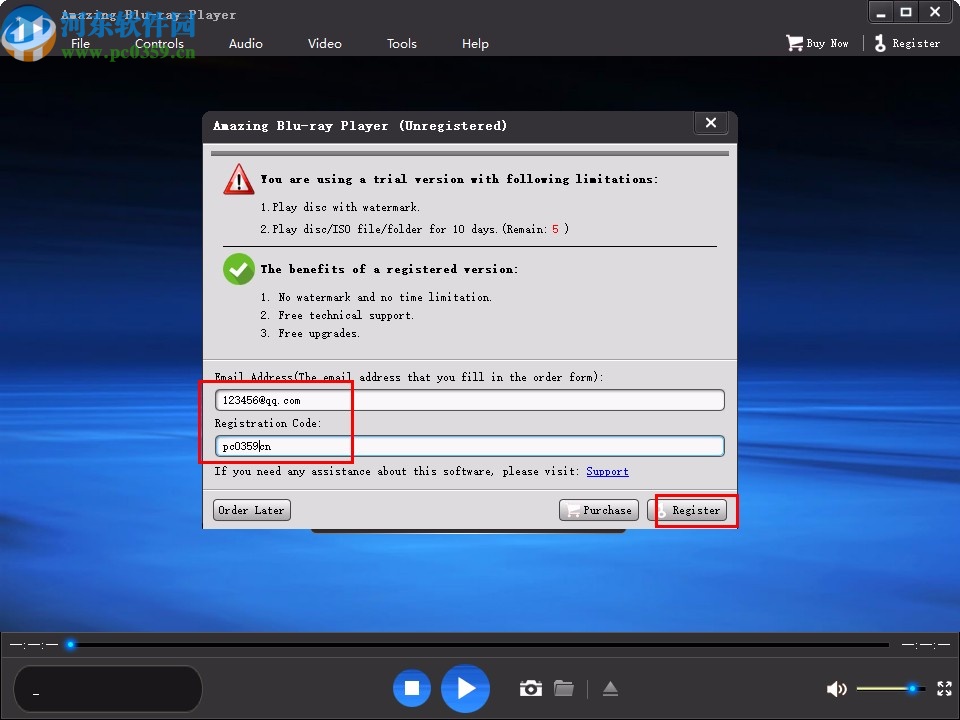Open the Controls menu
This screenshot has height=720, width=960.
(159, 43)
